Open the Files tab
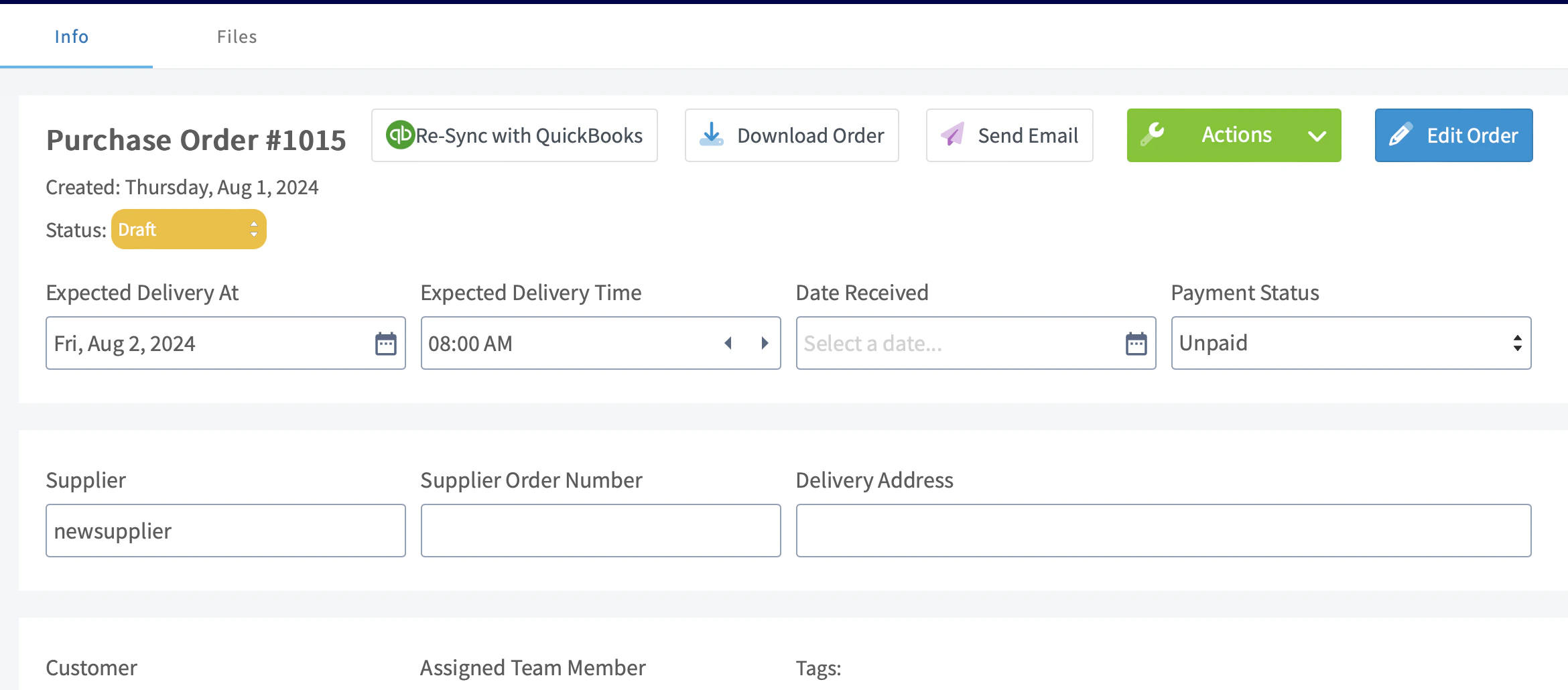 (237, 36)
